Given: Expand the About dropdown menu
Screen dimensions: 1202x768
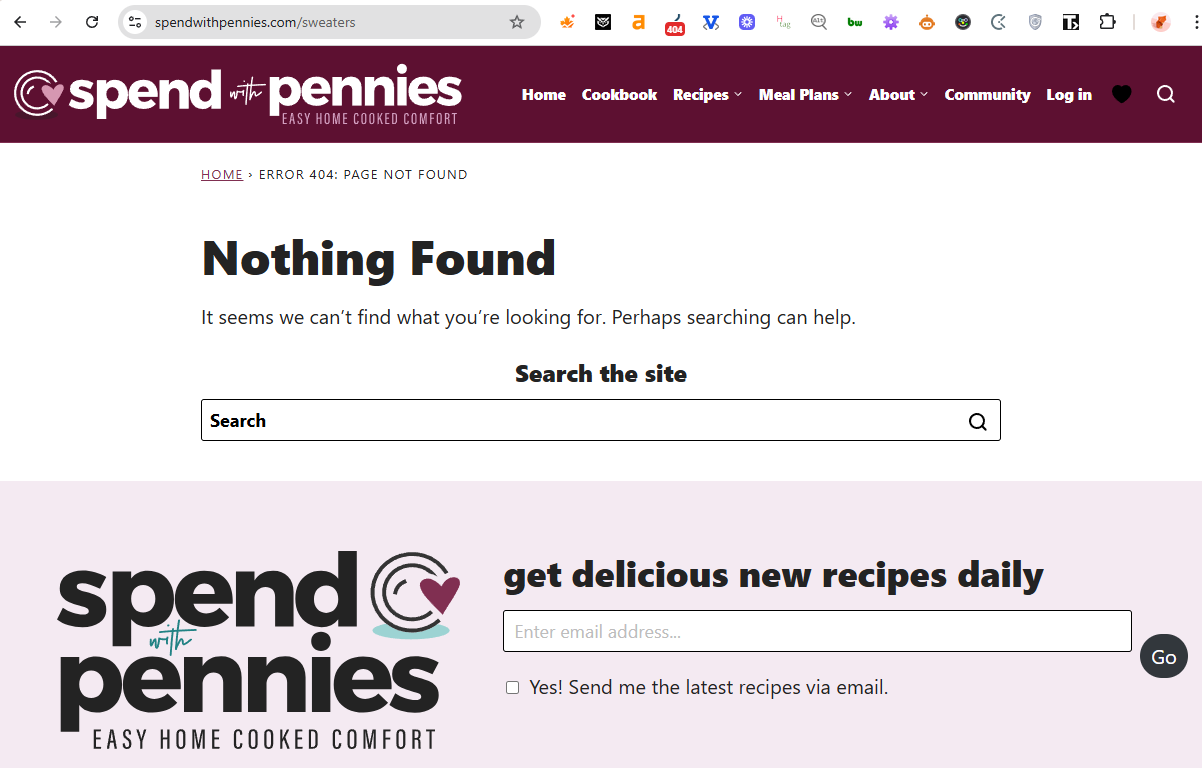Looking at the screenshot, I should (x=898, y=95).
